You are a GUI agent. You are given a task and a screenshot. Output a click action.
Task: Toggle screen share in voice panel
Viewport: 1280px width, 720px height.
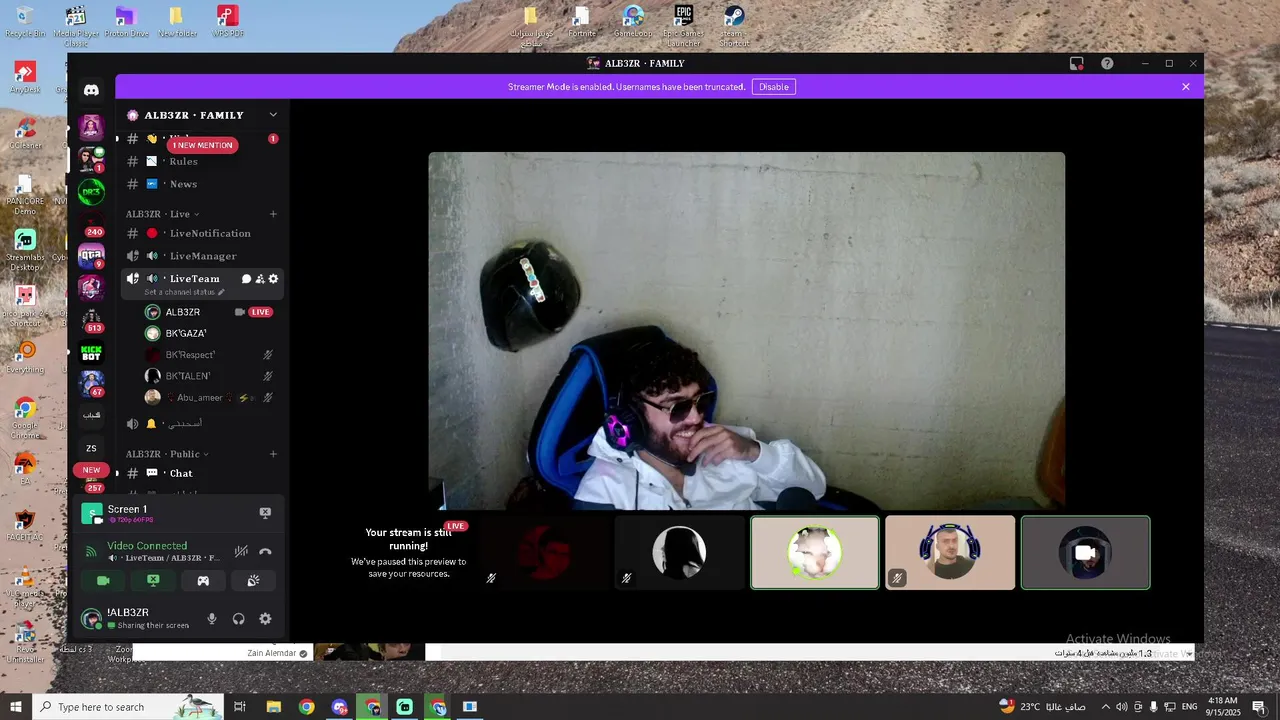click(x=153, y=580)
